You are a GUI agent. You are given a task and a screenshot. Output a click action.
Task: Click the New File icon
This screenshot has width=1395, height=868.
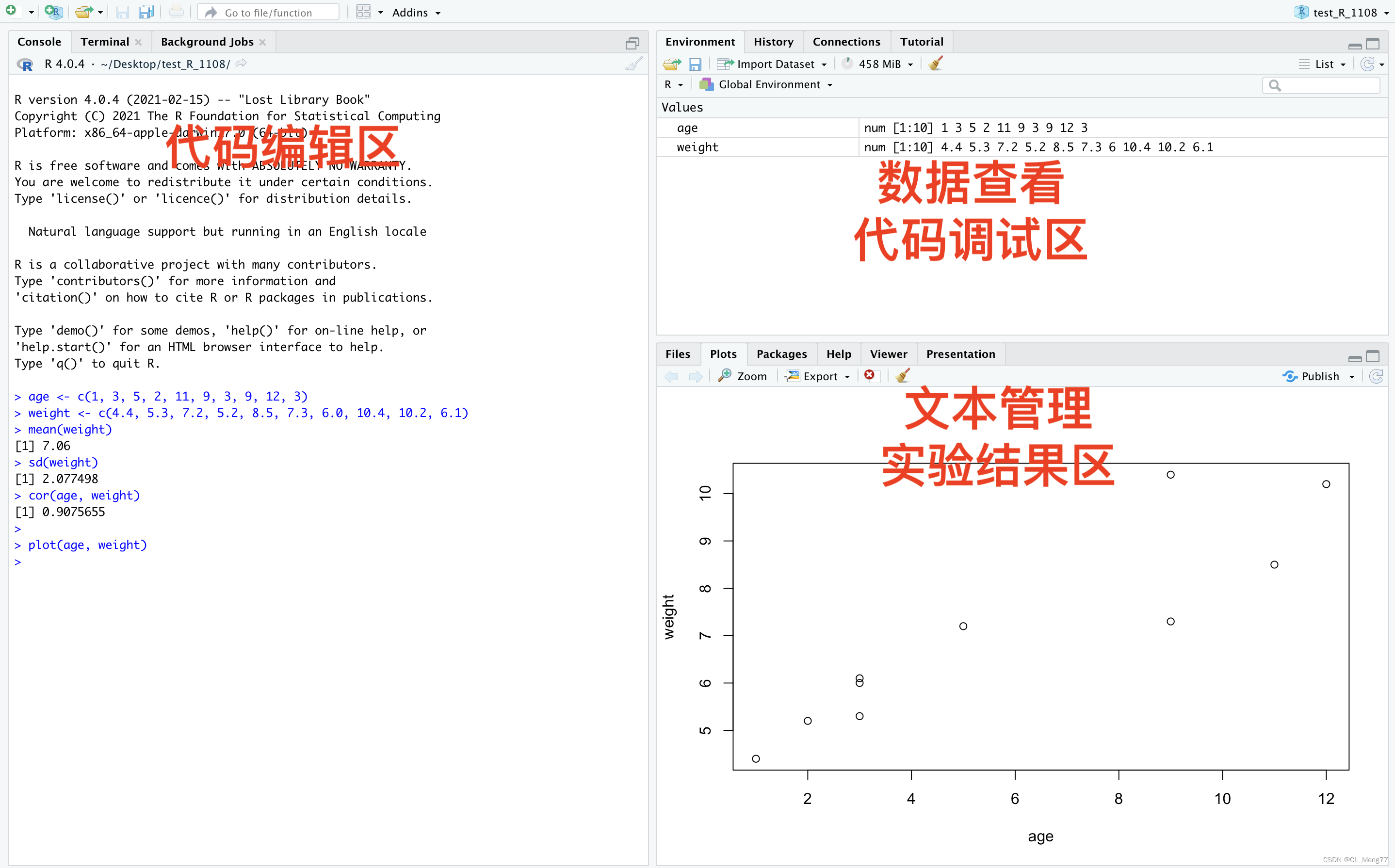[12, 11]
